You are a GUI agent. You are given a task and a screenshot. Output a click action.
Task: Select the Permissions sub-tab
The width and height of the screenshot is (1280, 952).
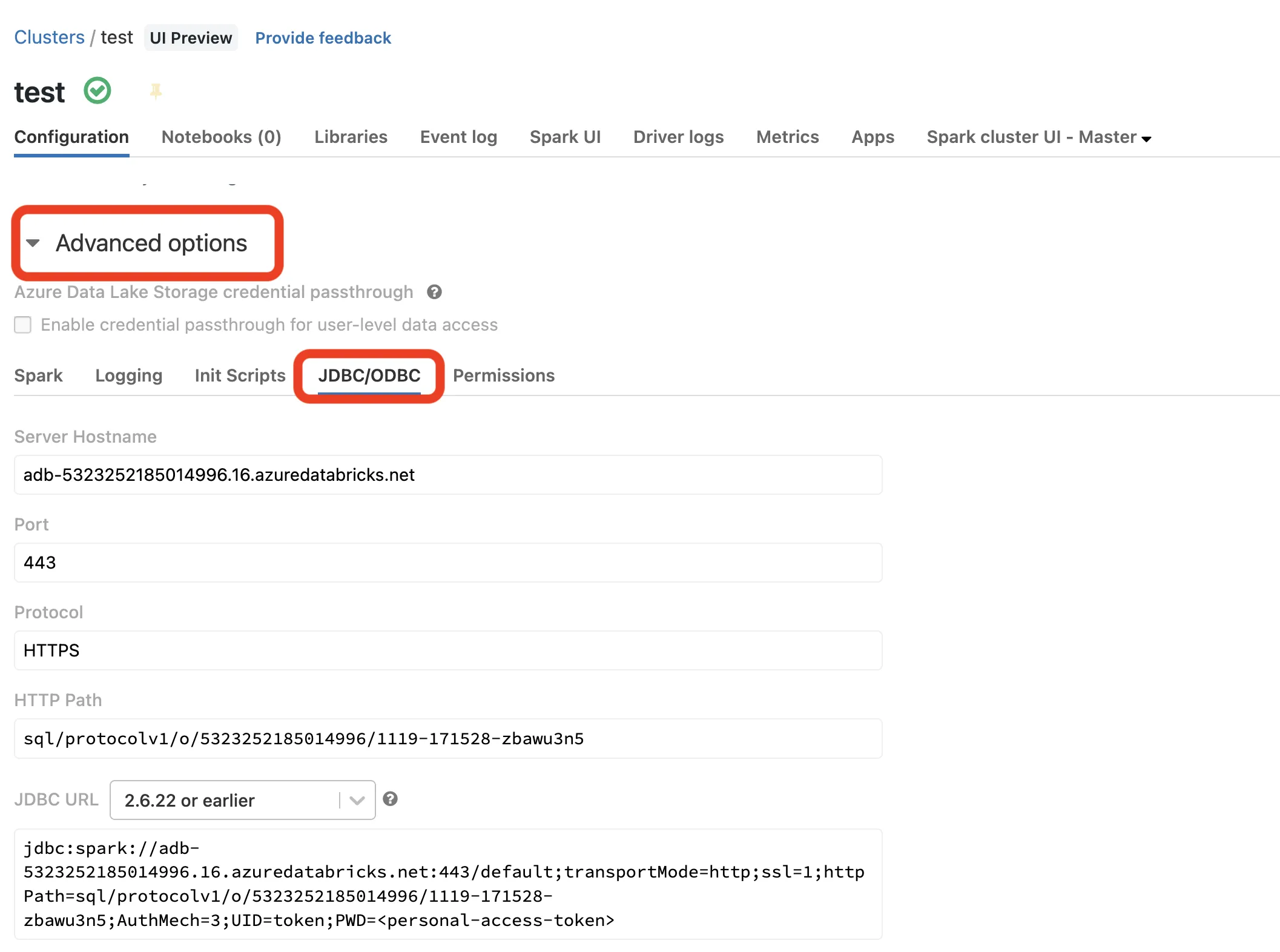(503, 375)
